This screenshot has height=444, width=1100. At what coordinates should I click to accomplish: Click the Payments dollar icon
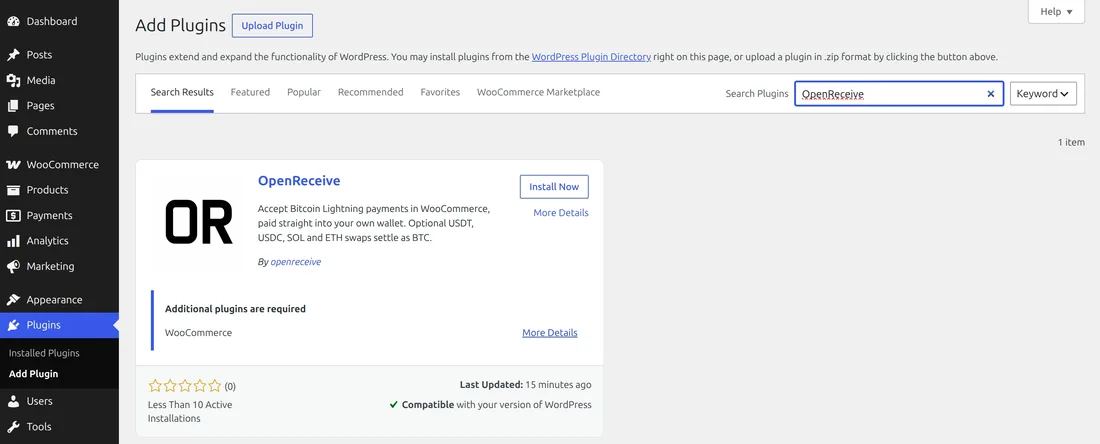tap(13, 215)
